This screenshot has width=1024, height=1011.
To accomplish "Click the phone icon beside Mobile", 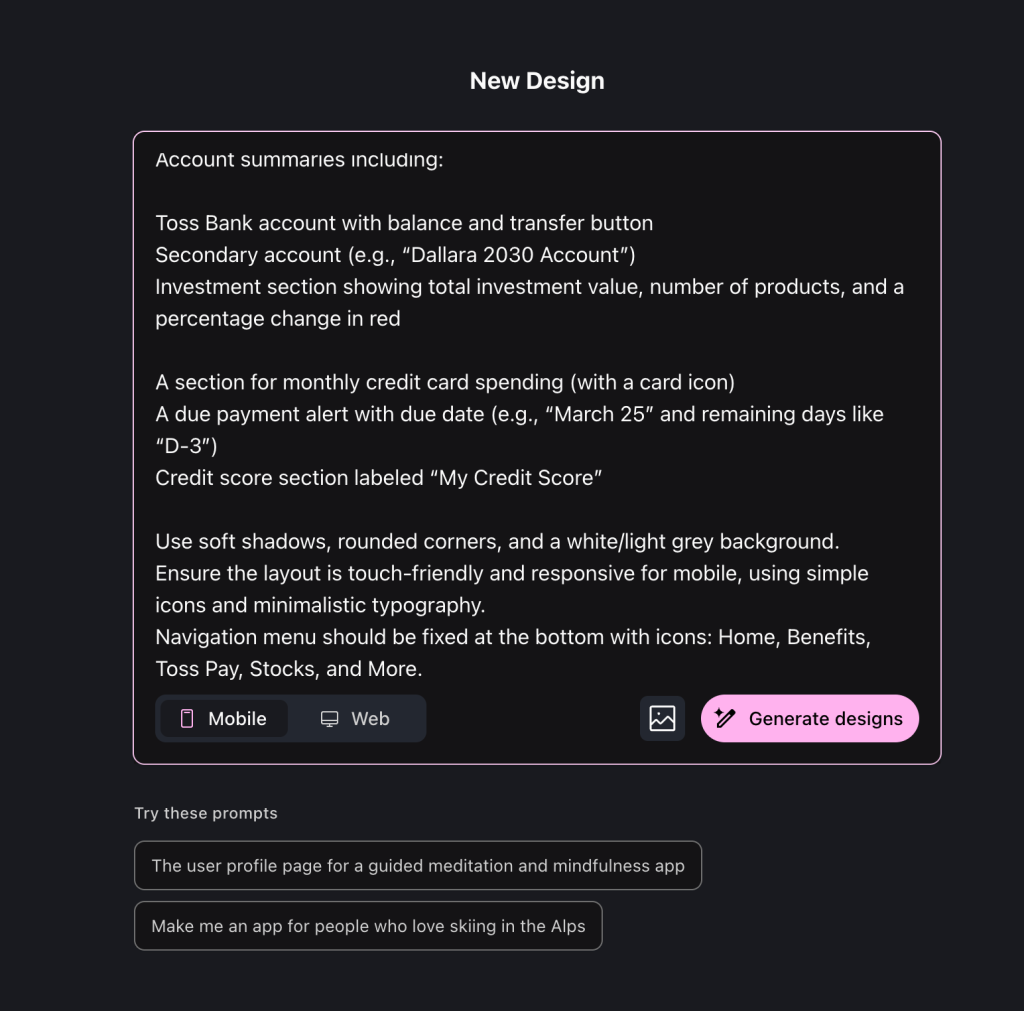I will coord(187,719).
